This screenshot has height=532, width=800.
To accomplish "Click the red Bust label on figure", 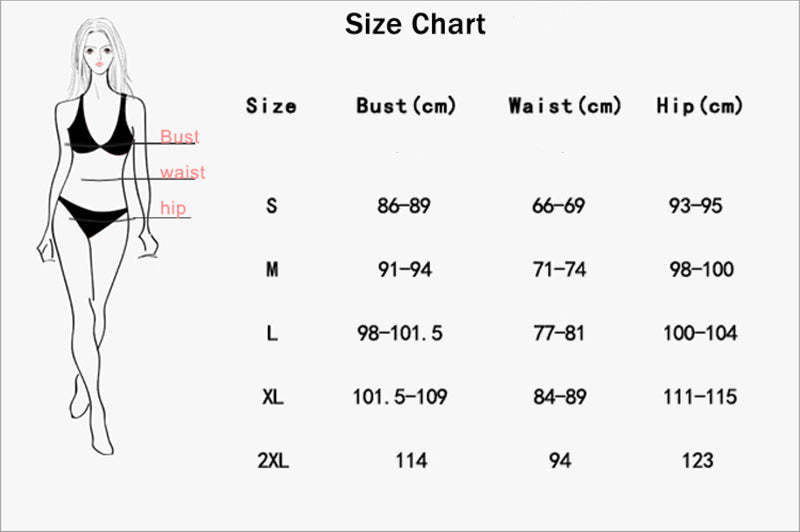I will (x=180, y=136).
